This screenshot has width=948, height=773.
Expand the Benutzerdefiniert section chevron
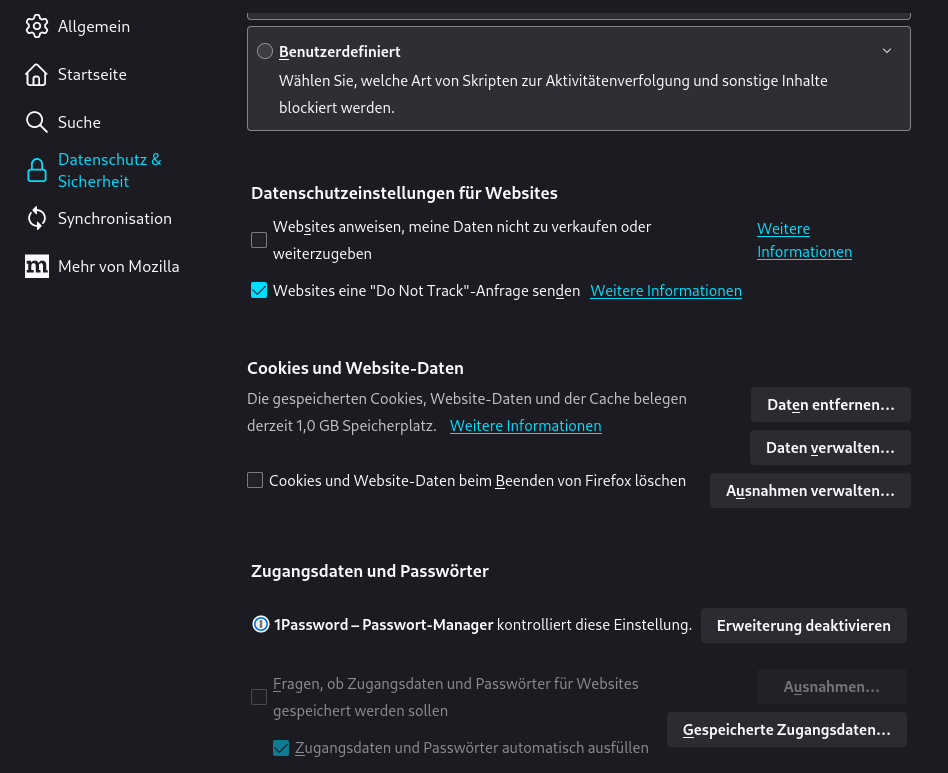coord(887,51)
